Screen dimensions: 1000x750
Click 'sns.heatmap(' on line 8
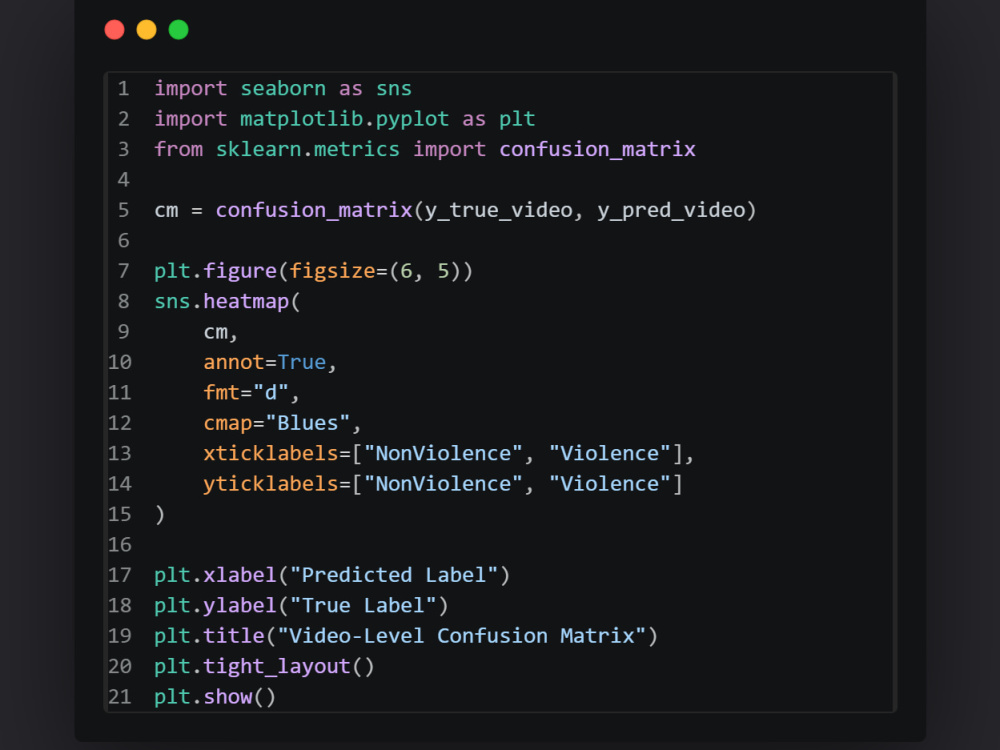227,302
